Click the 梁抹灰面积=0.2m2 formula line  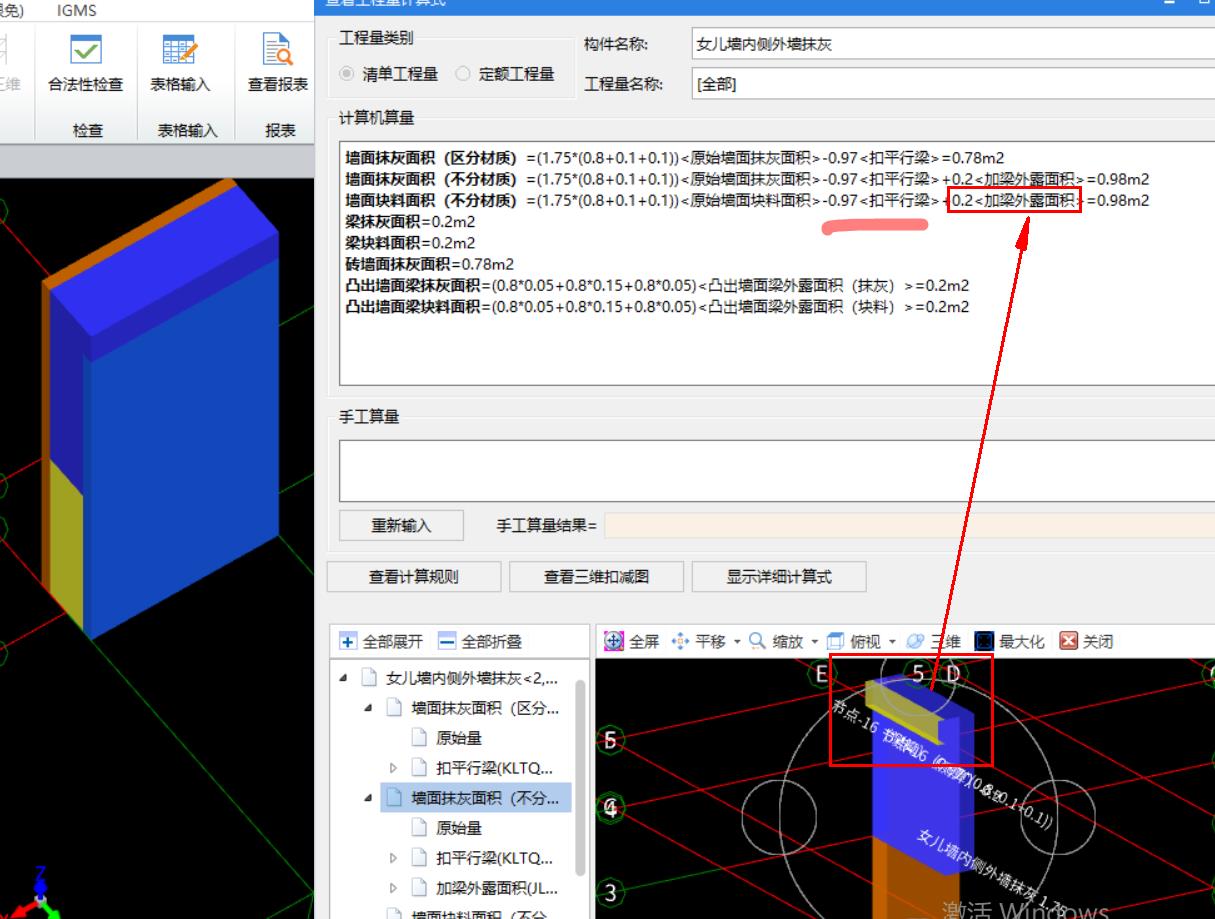click(x=410, y=222)
